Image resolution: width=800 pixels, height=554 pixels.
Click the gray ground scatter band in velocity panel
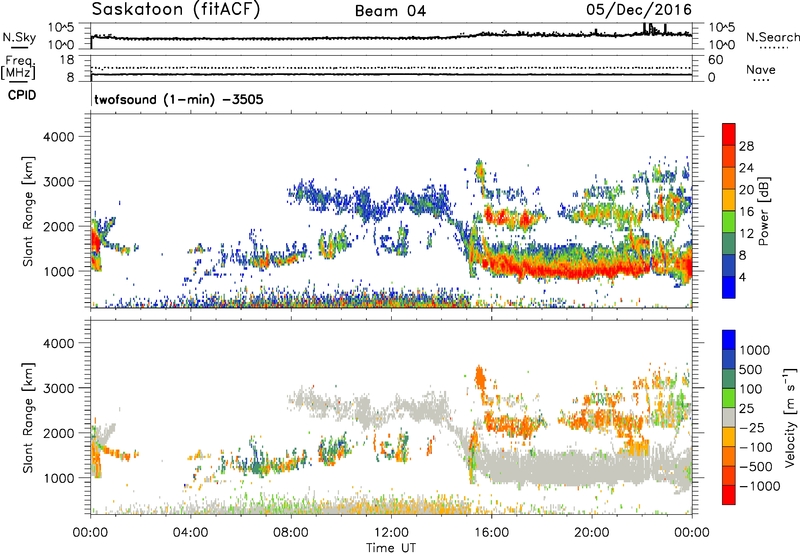[582, 467]
